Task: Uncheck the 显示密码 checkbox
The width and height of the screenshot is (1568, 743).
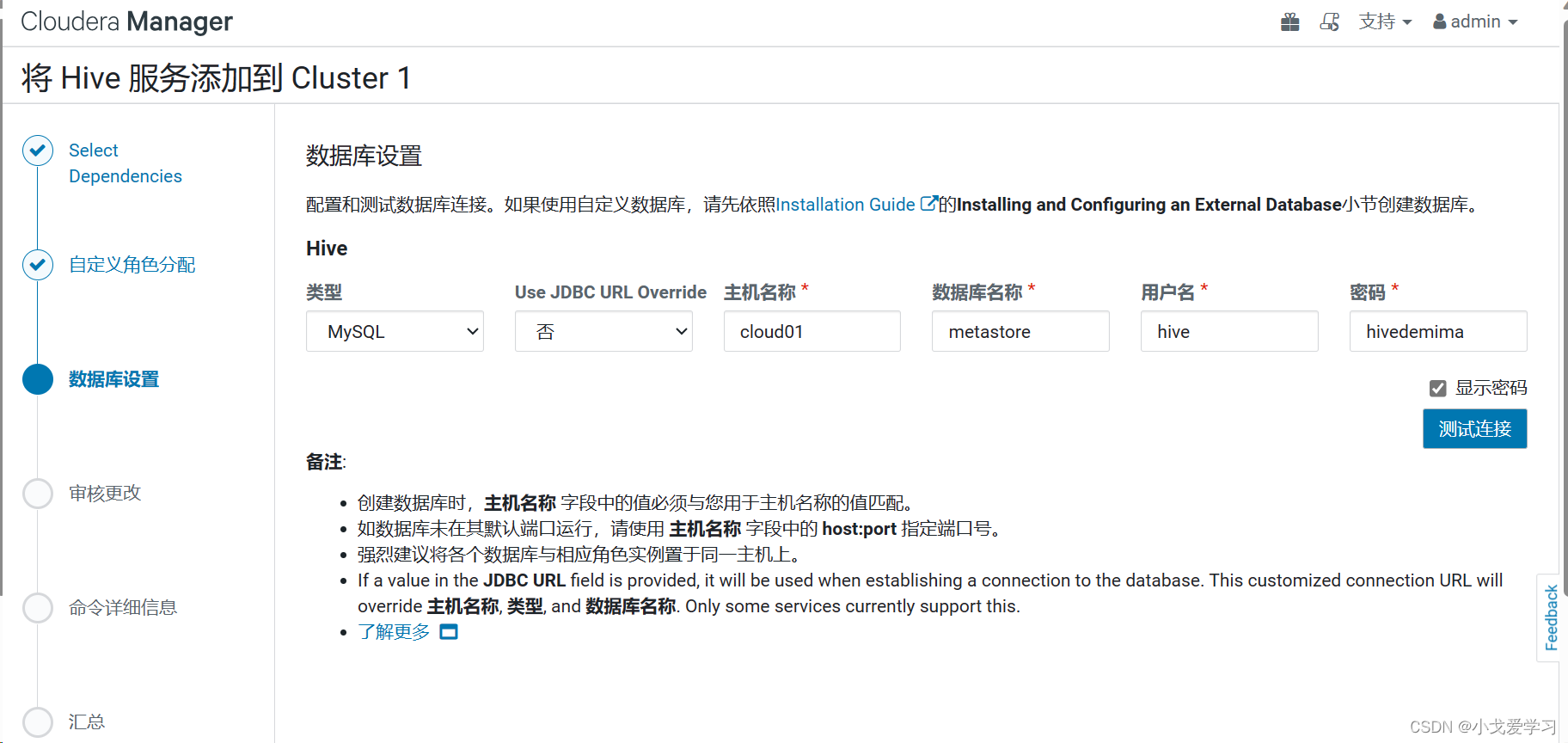Action: pos(1438,389)
